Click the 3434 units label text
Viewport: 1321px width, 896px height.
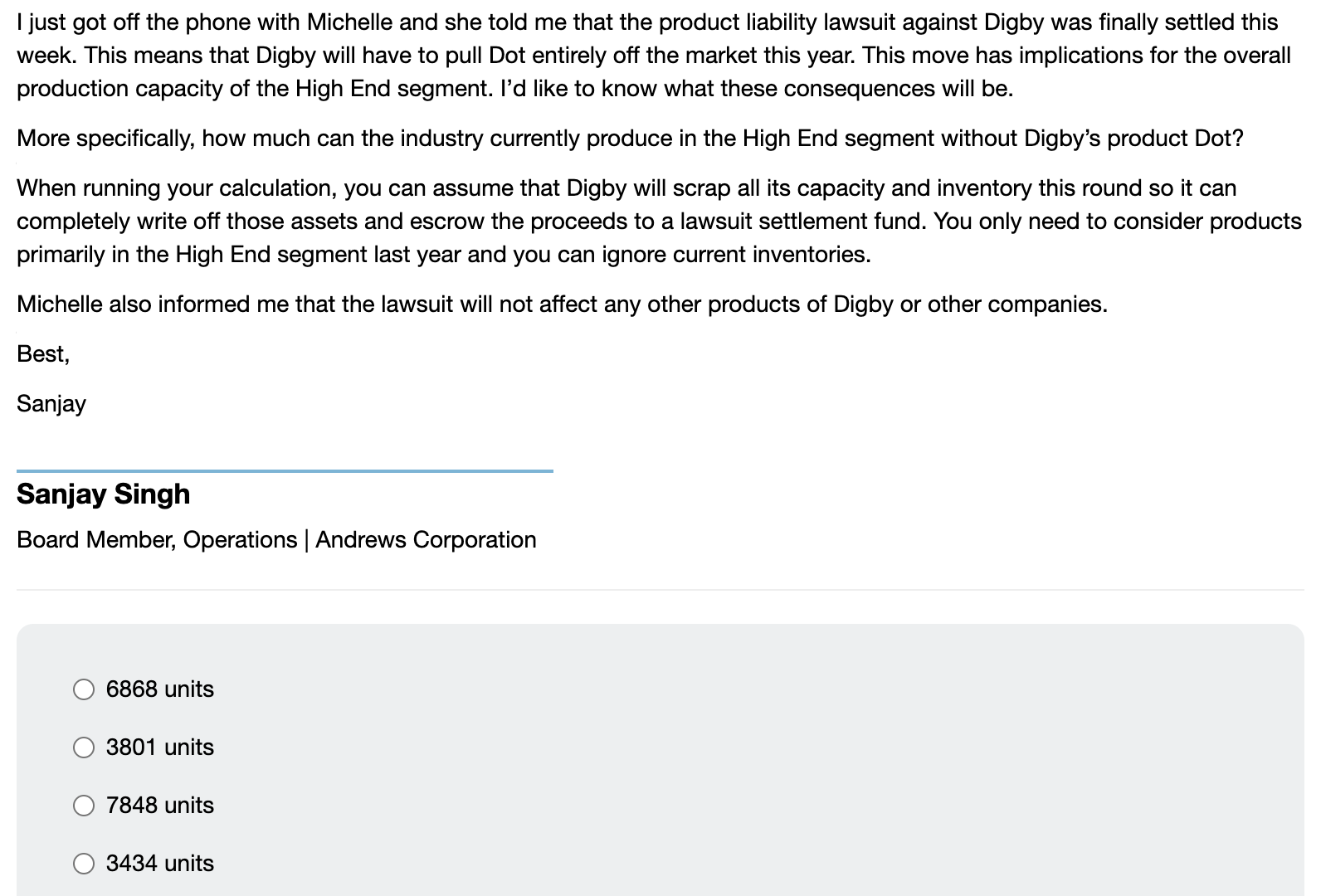[160, 863]
